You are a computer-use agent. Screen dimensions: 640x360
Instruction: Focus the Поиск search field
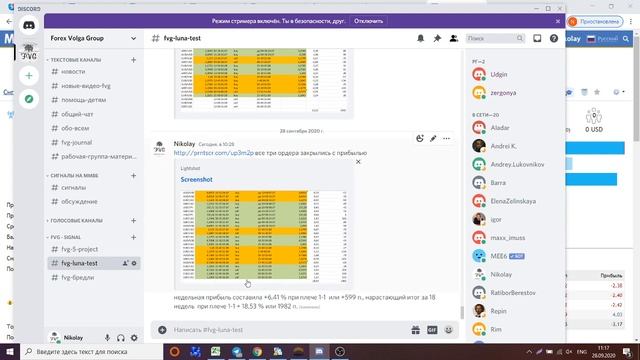coord(495,38)
